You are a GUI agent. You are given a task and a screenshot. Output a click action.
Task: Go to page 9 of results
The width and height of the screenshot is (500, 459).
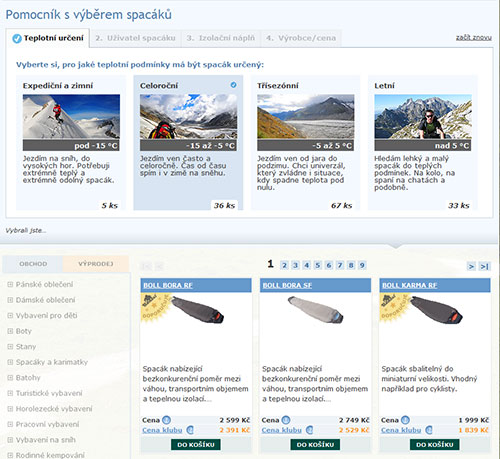(x=362, y=265)
